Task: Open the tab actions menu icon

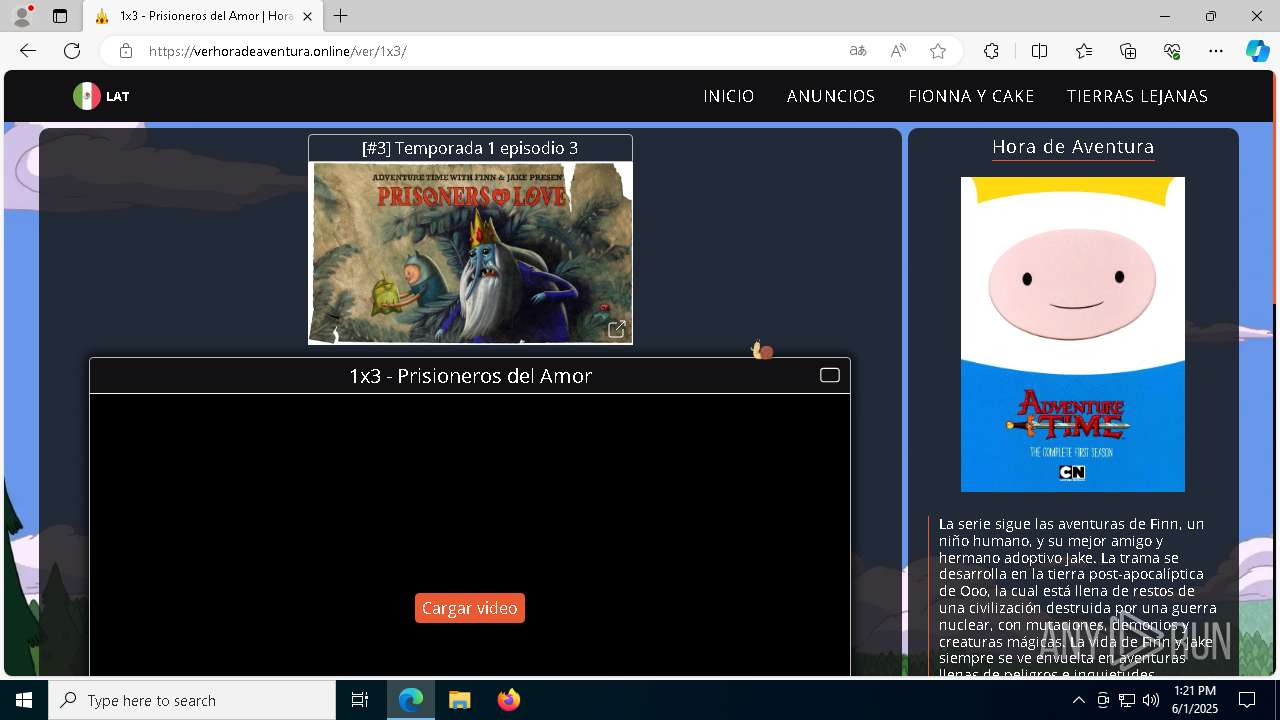Action: 60,16
